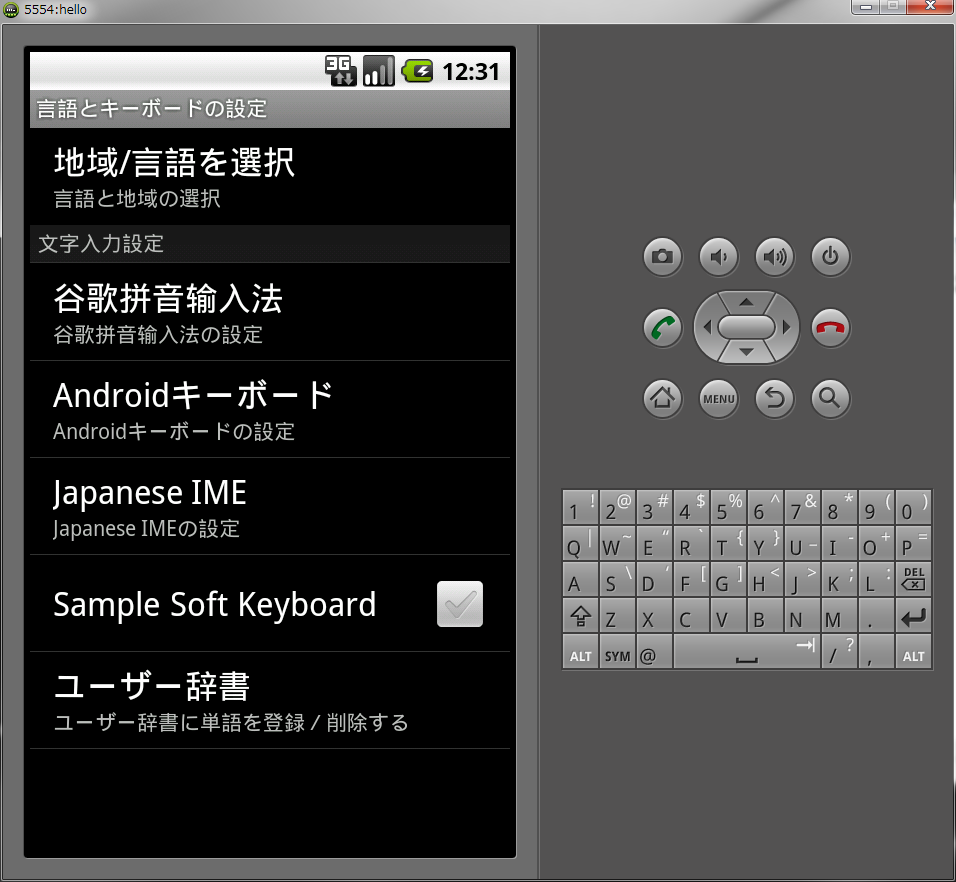Click the G key on the keyboard
The image size is (956, 882).
click(728, 578)
